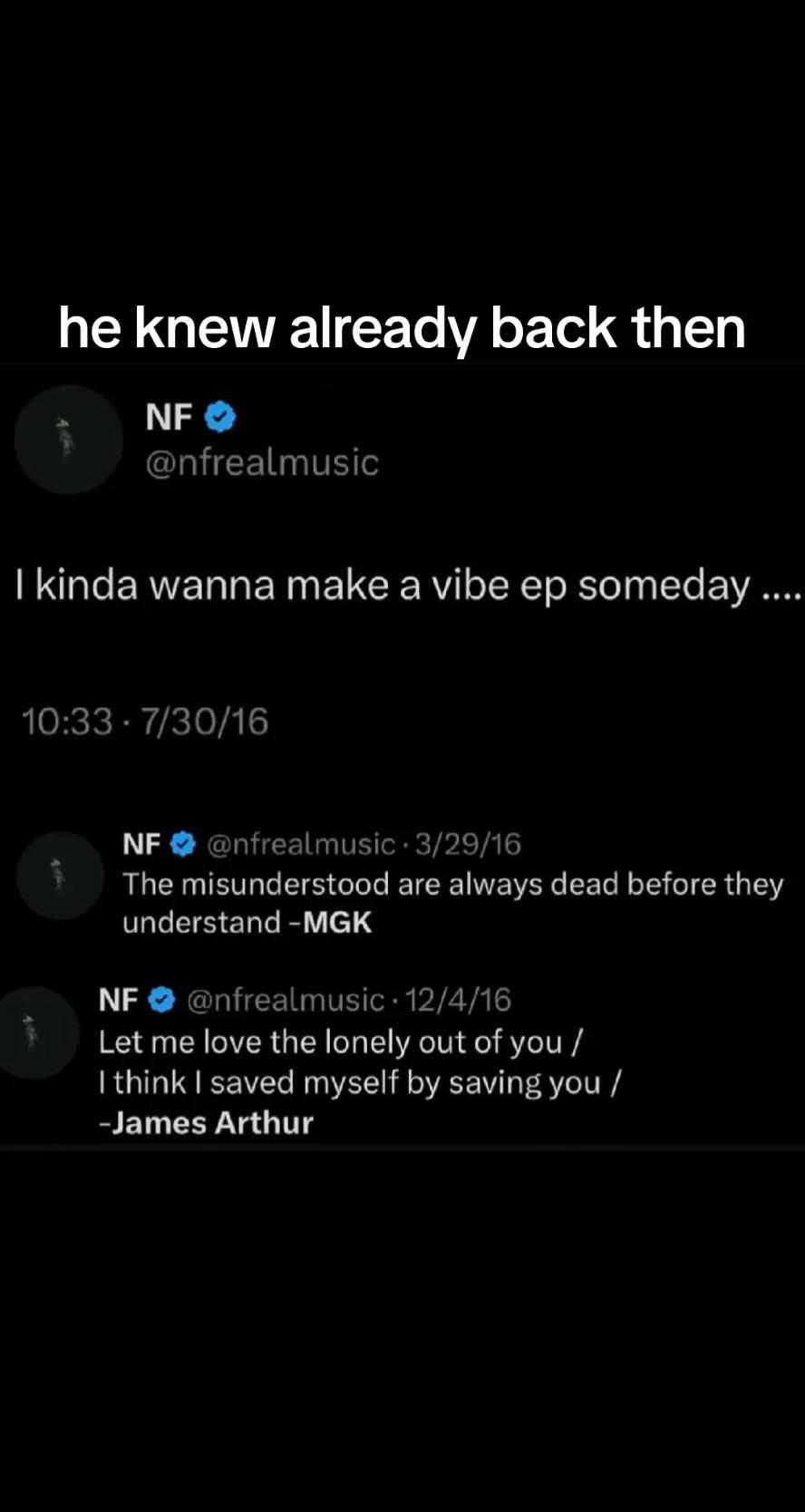Open 'The misunderstood are always dead' tweet

click(x=452, y=903)
